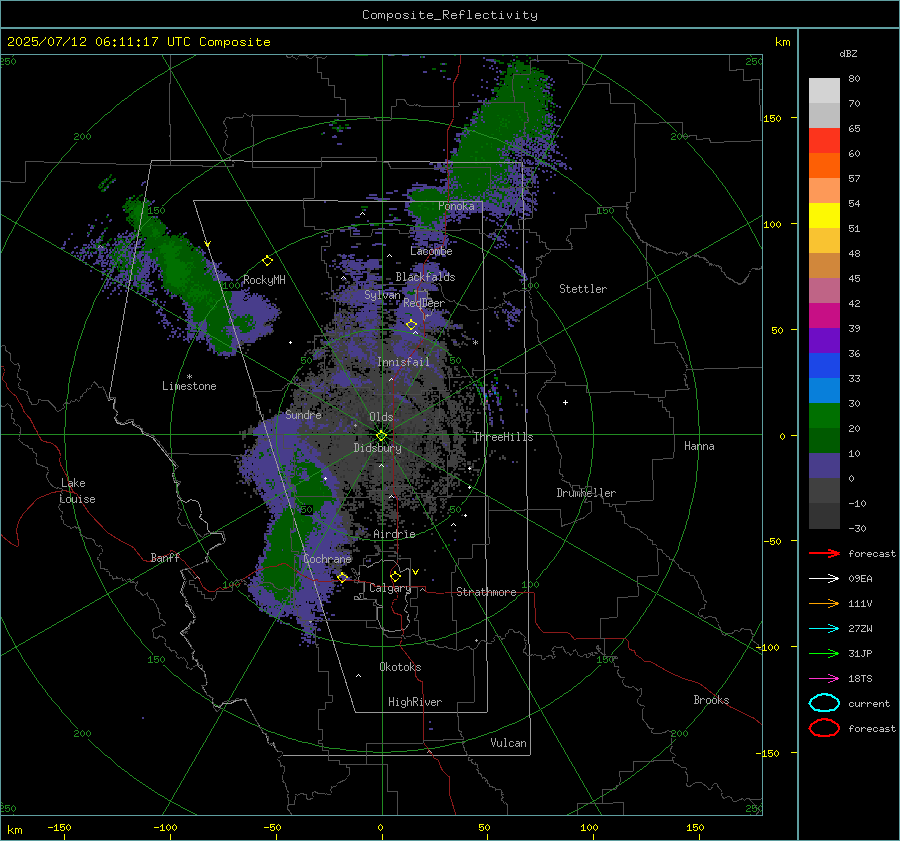Click the yellow diamond marker near RockyMH
Screen dimensions: 900x841
click(267, 261)
